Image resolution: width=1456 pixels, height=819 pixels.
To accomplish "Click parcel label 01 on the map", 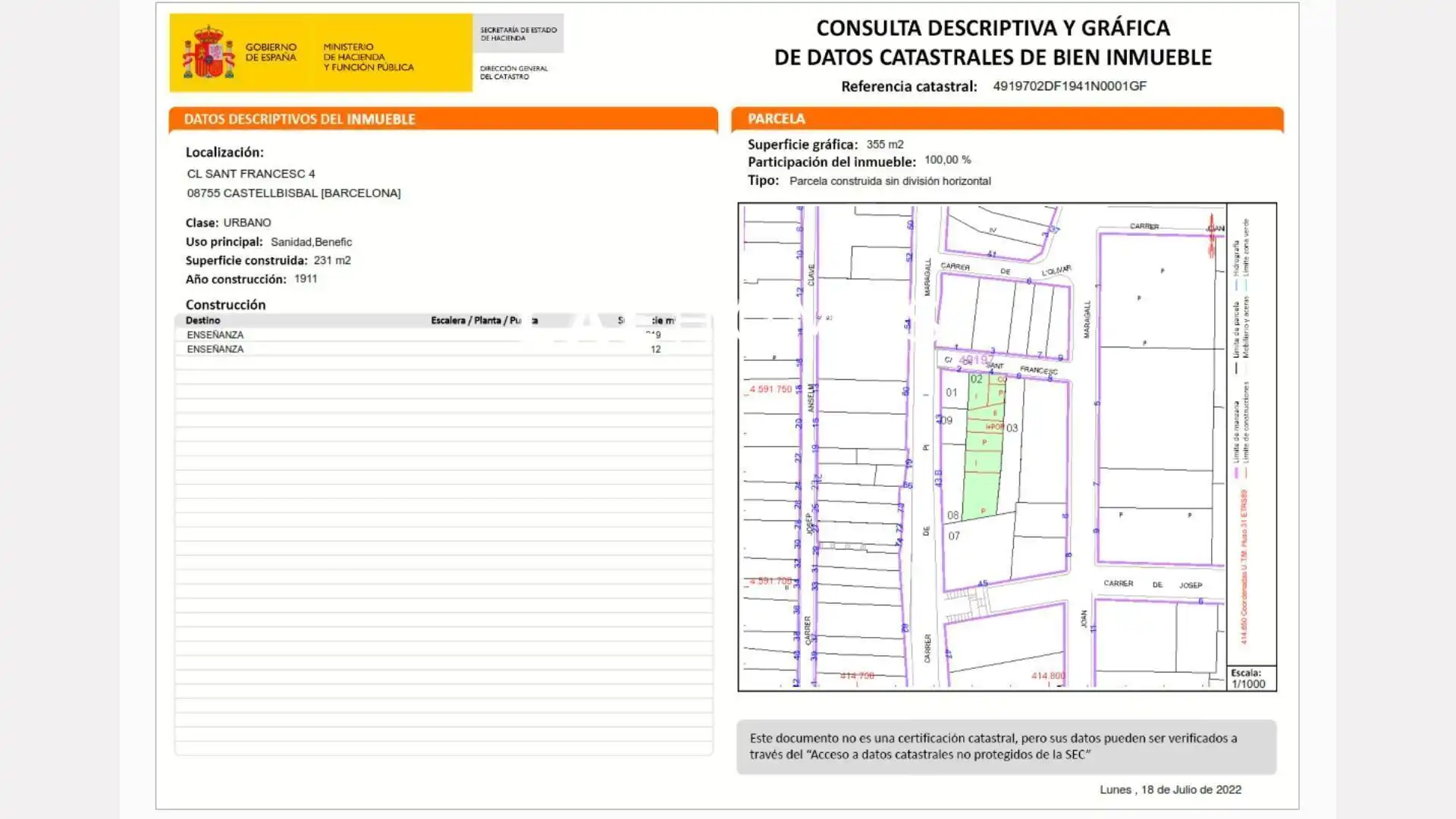I will (952, 393).
